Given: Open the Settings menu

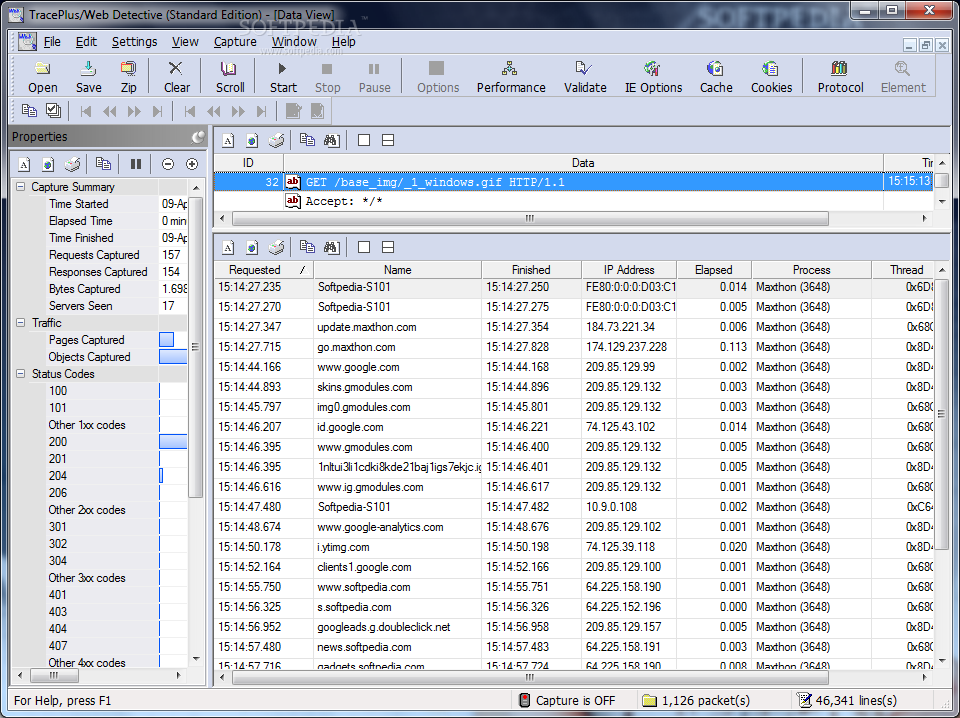Looking at the screenshot, I should tap(135, 42).
